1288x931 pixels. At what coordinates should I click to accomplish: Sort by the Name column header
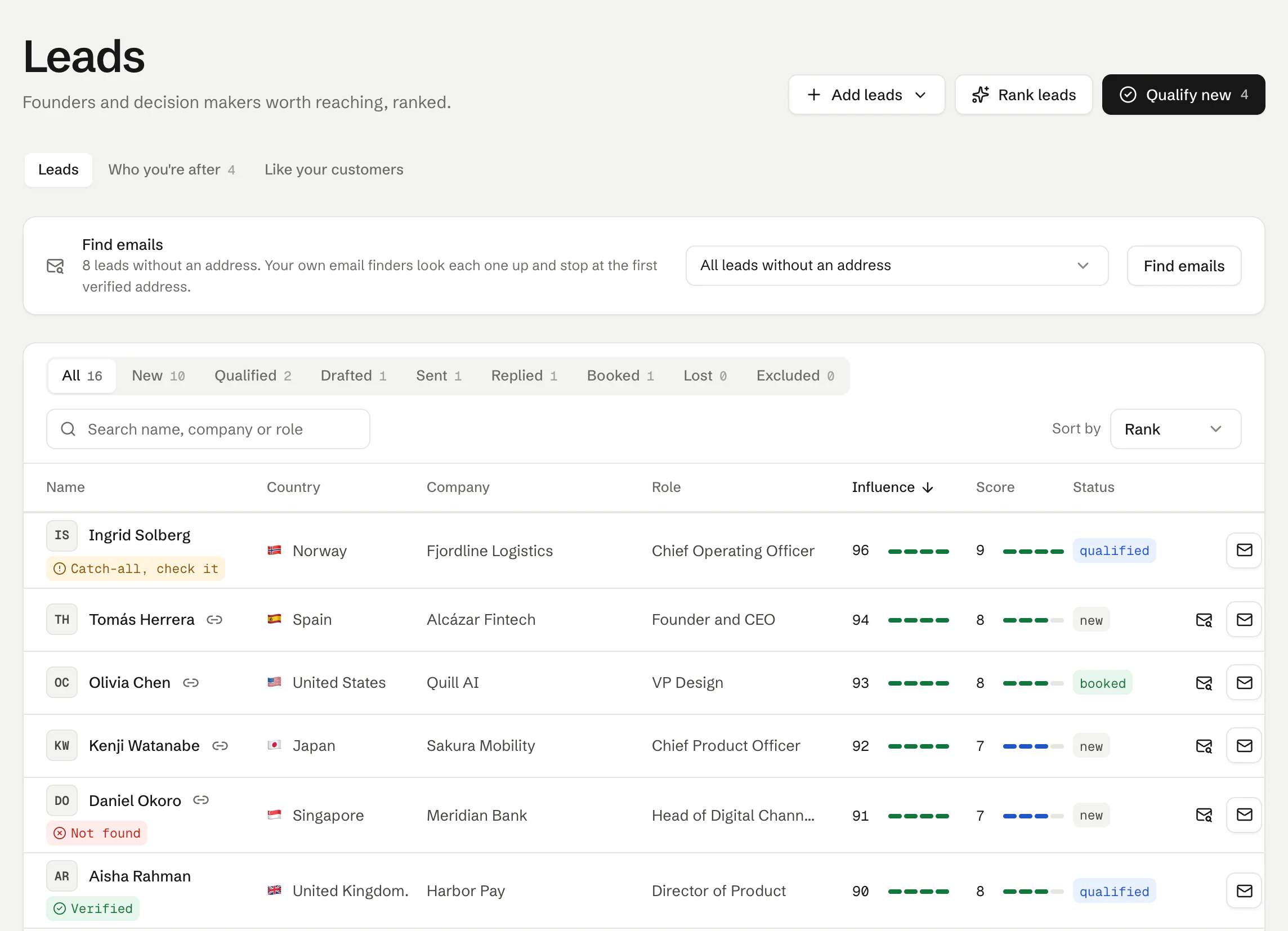click(65, 487)
